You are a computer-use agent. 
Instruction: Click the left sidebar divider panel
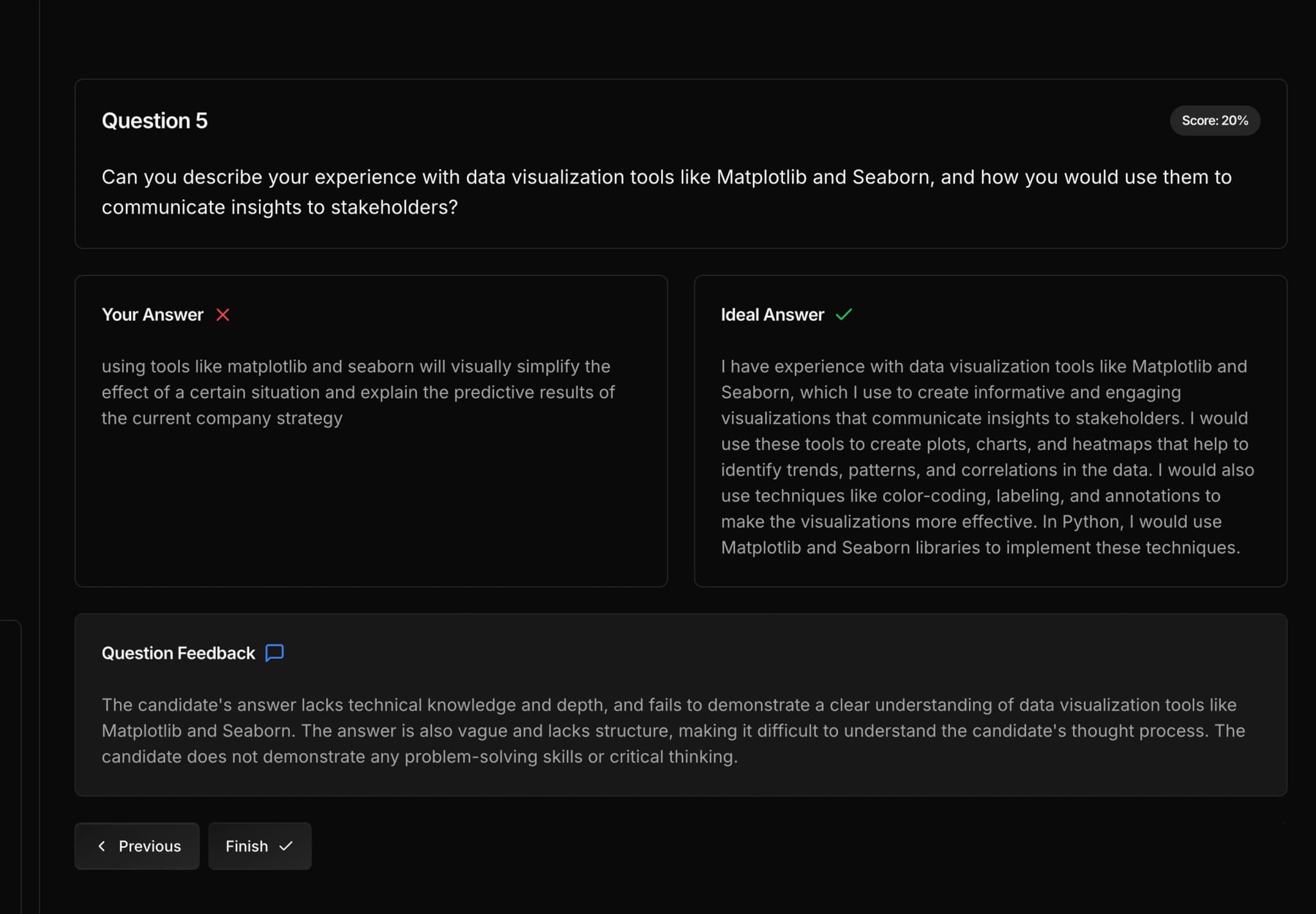pos(11,764)
